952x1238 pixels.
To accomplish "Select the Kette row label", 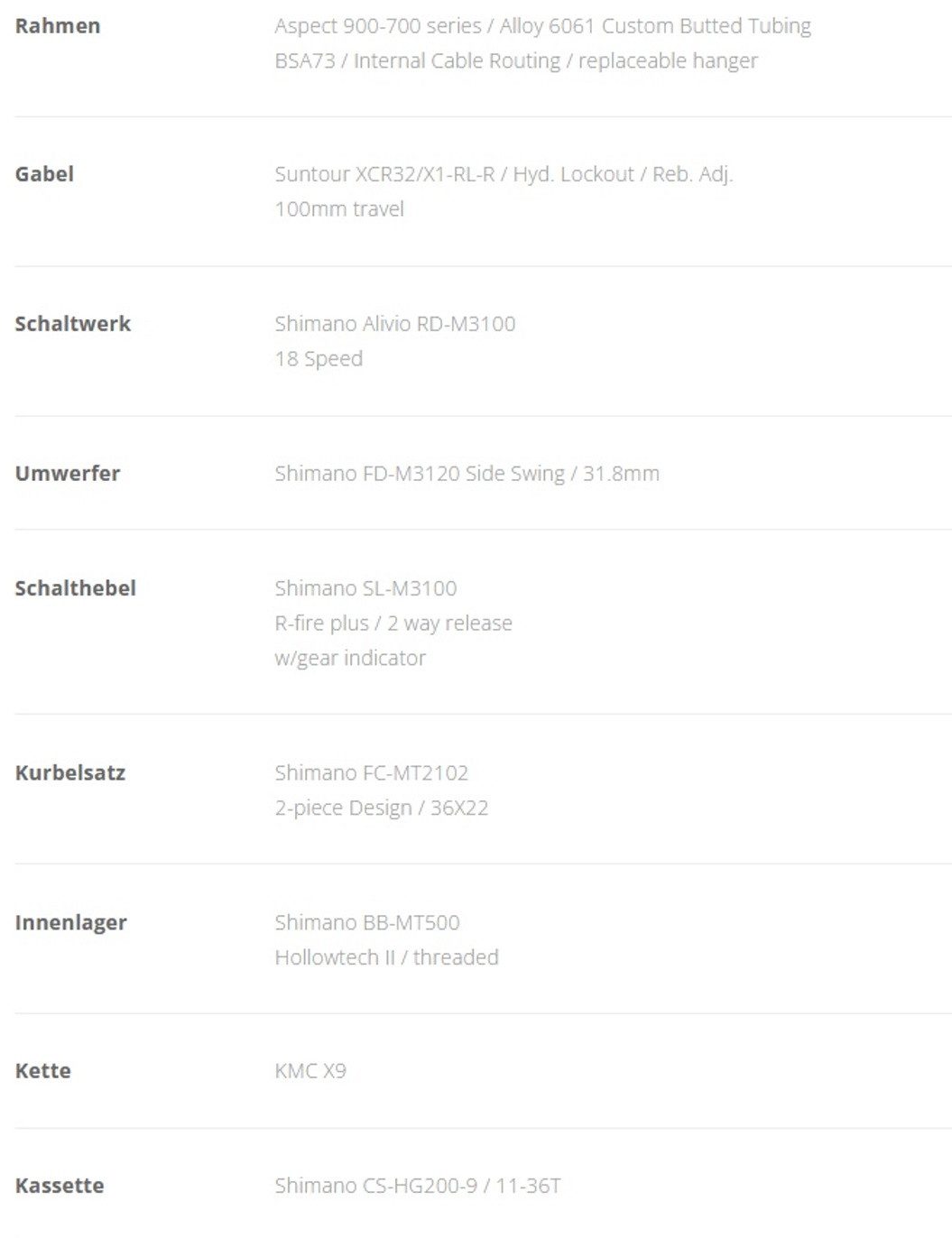I will (43, 1071).
